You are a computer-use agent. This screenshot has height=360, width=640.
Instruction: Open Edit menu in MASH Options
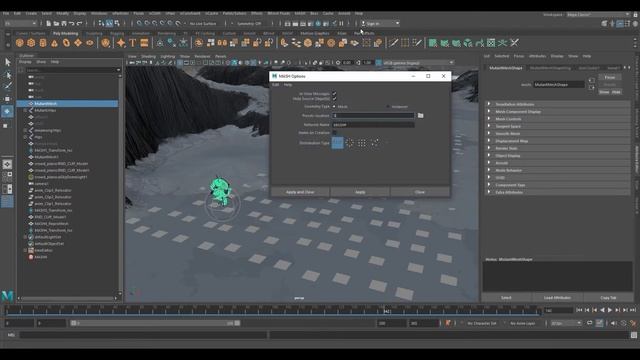click(x=276, y=84)
